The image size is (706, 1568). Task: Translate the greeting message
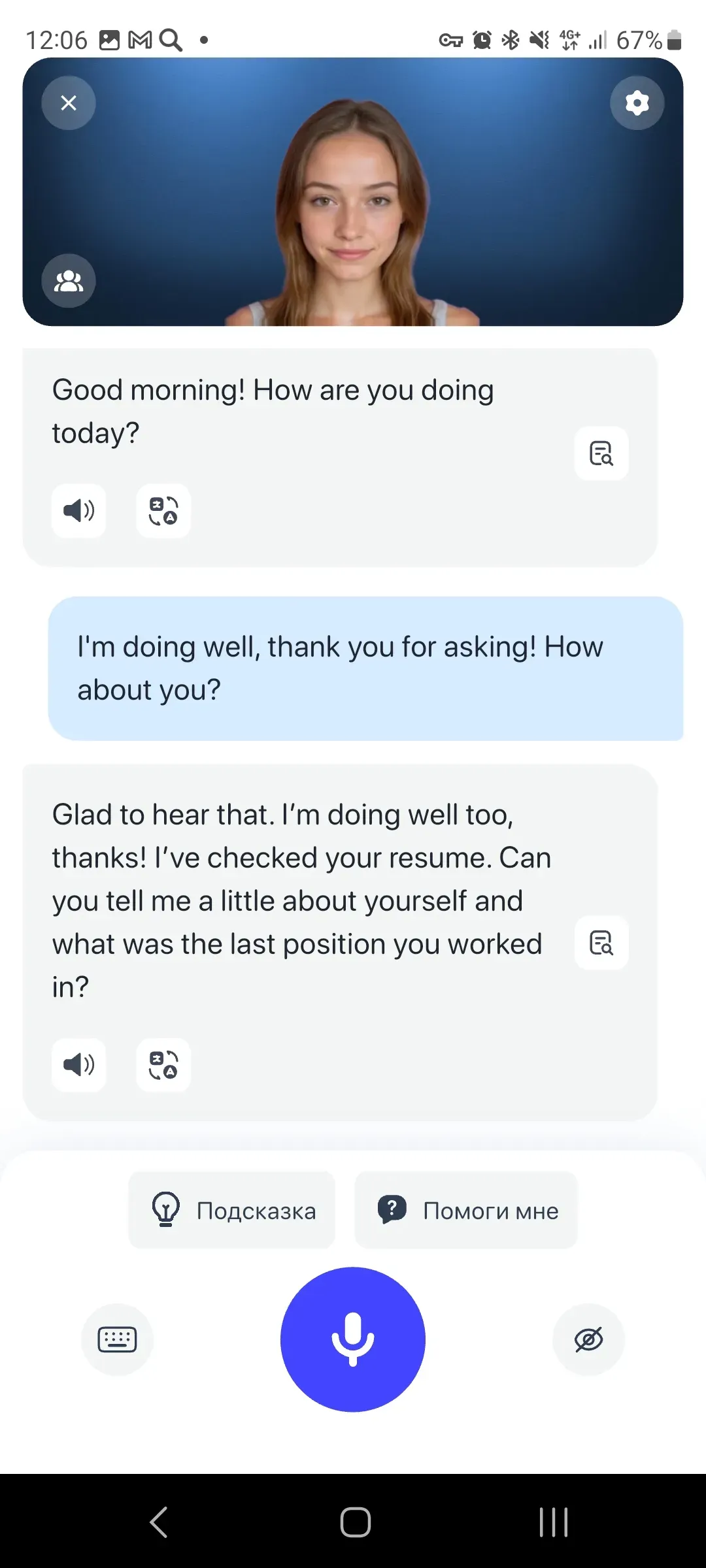[x=163, y=512]
